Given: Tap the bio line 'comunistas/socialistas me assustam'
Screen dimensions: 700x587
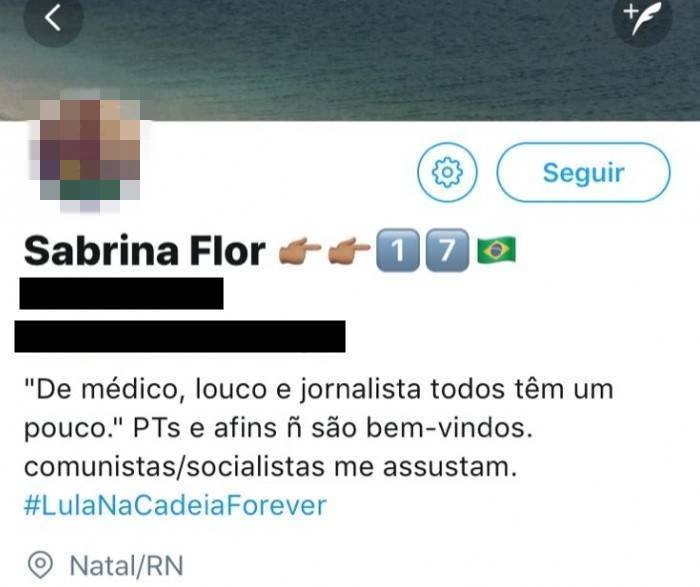Looking at the screenshot, I should (271, 467).
